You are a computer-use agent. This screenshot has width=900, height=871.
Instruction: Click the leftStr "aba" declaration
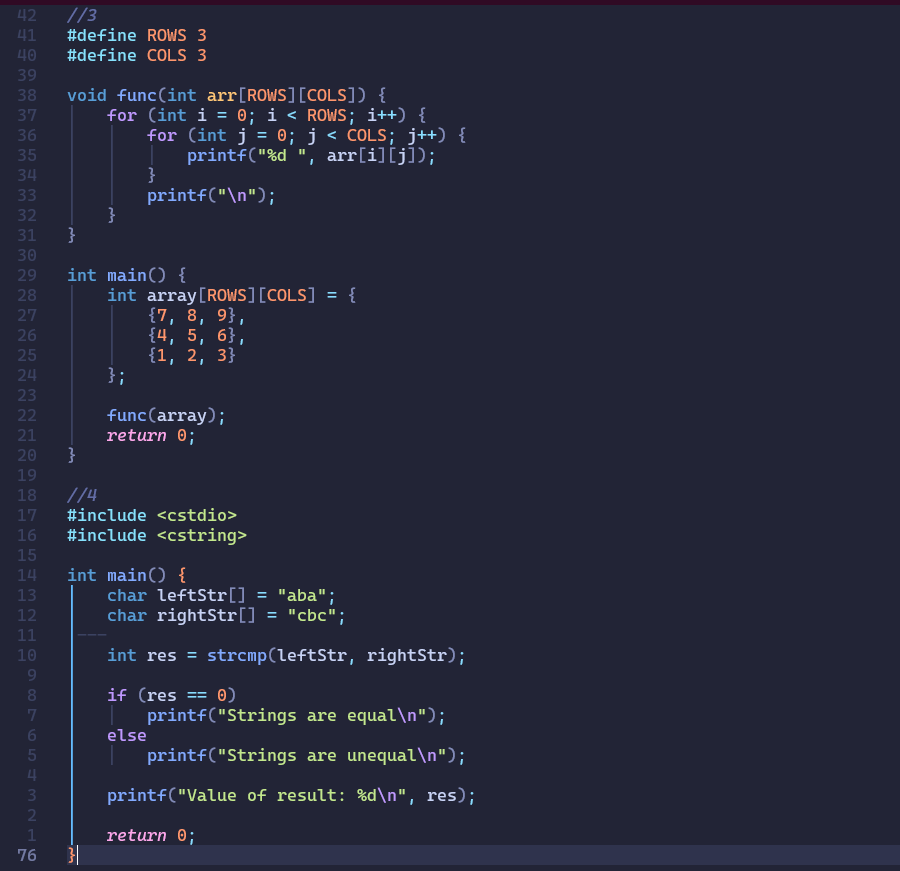(x=222, y=595)
